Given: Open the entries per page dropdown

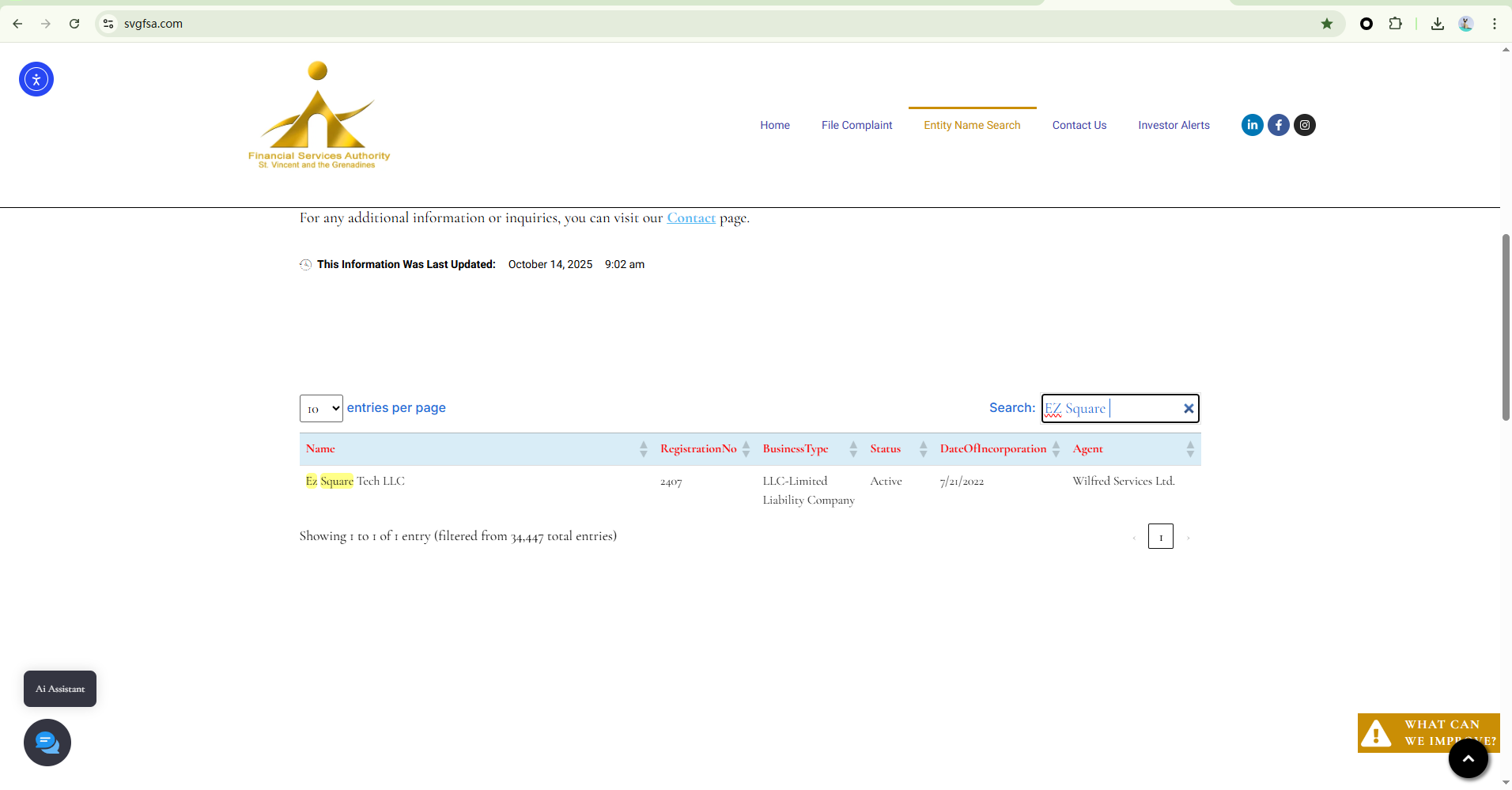Looking at the screenshot, I should pyautogui.click(x=321, y=409).
